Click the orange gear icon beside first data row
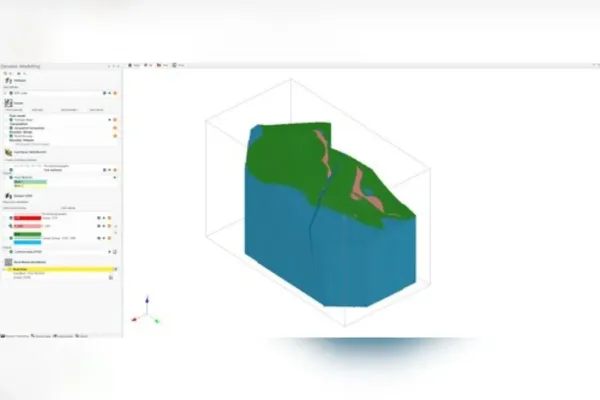This screenshot has width=600, height=400. (115, 93)
